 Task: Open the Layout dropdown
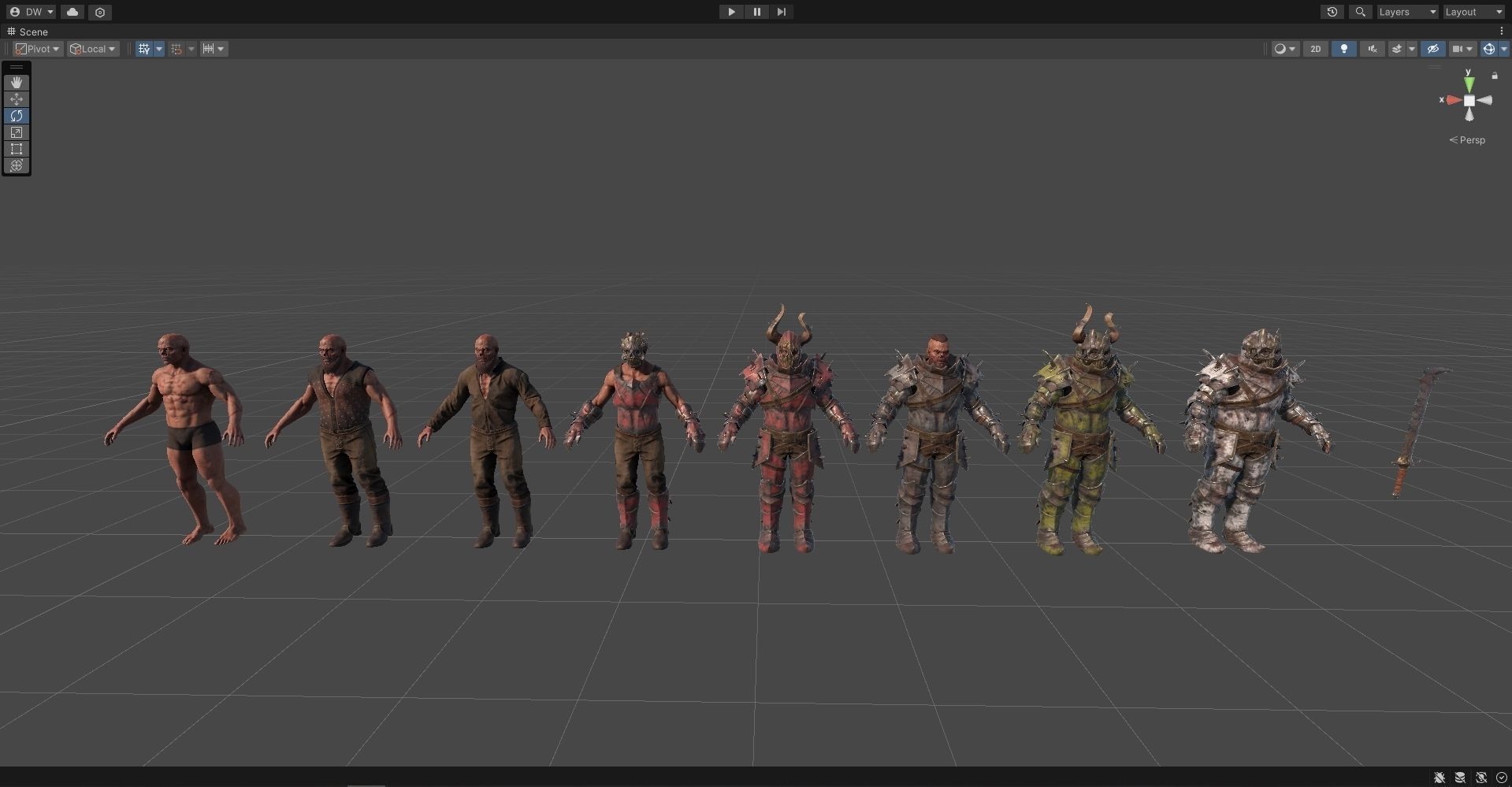coord(1473,12)
